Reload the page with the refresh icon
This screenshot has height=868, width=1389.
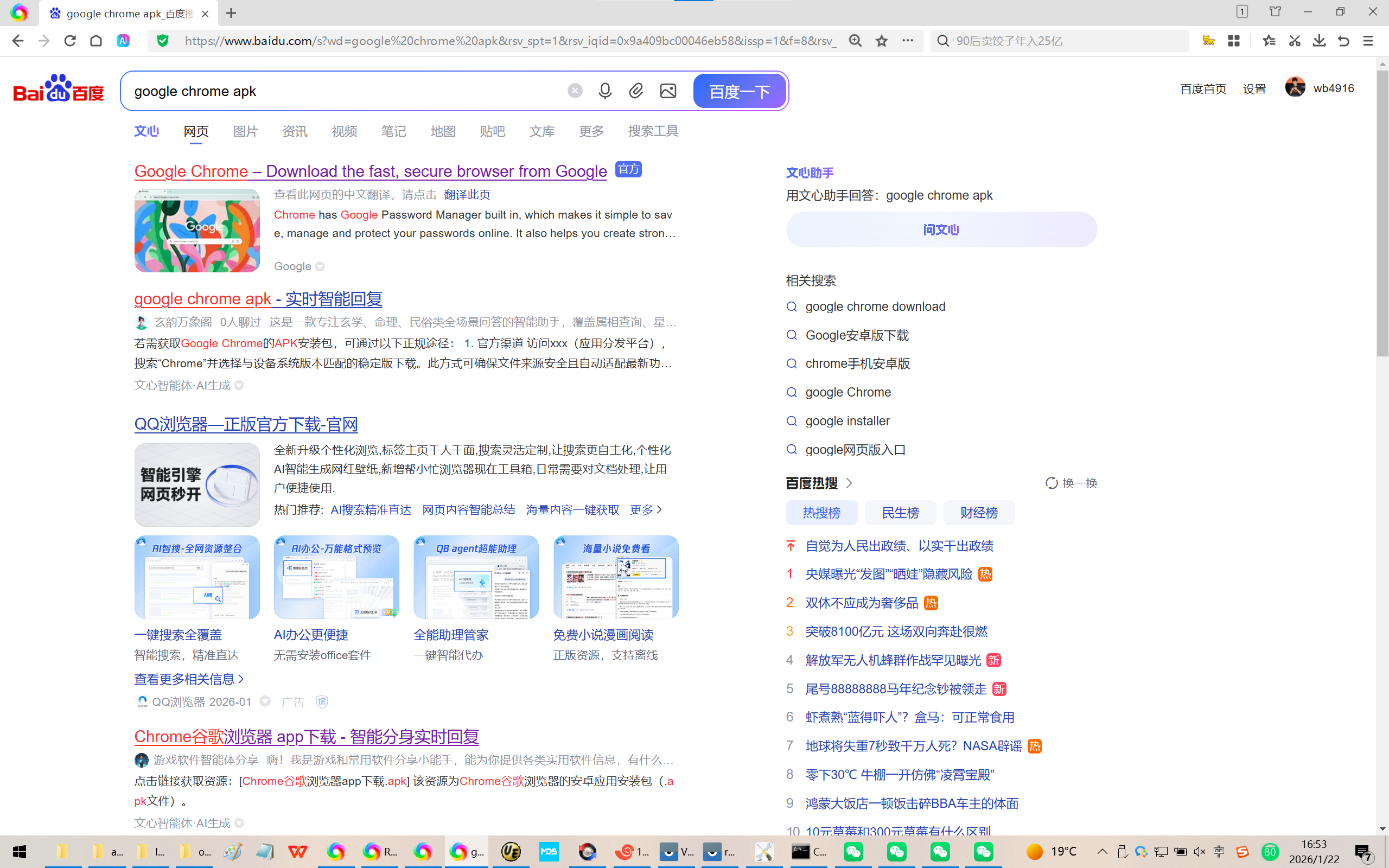click(70, 41)
